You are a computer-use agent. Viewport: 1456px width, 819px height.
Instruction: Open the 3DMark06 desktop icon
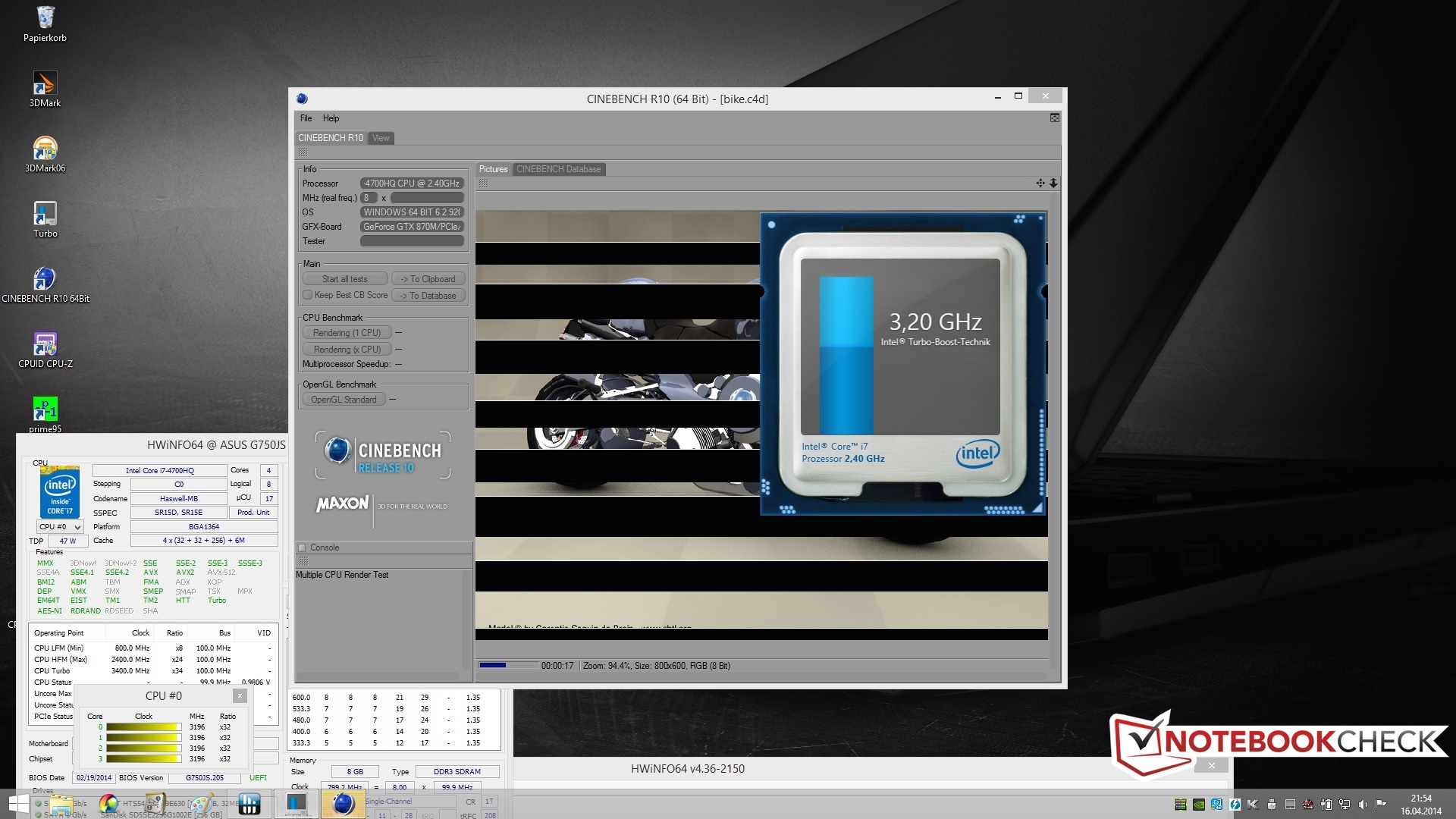45,149
